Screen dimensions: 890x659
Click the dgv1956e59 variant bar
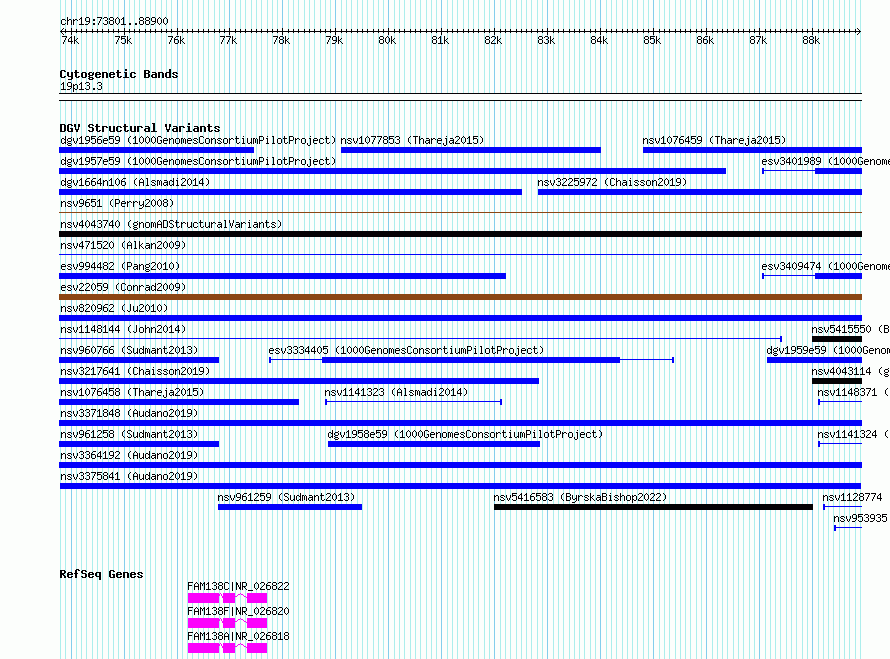pyautogui.click(x=157, y=150)
